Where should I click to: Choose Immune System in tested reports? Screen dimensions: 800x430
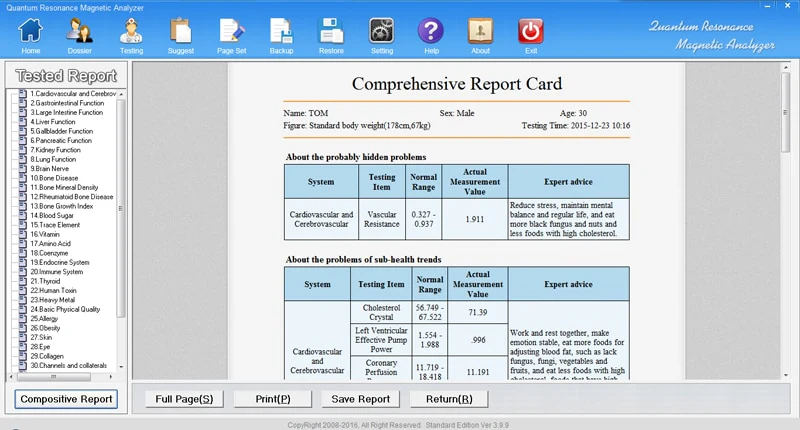pos(59,272)
